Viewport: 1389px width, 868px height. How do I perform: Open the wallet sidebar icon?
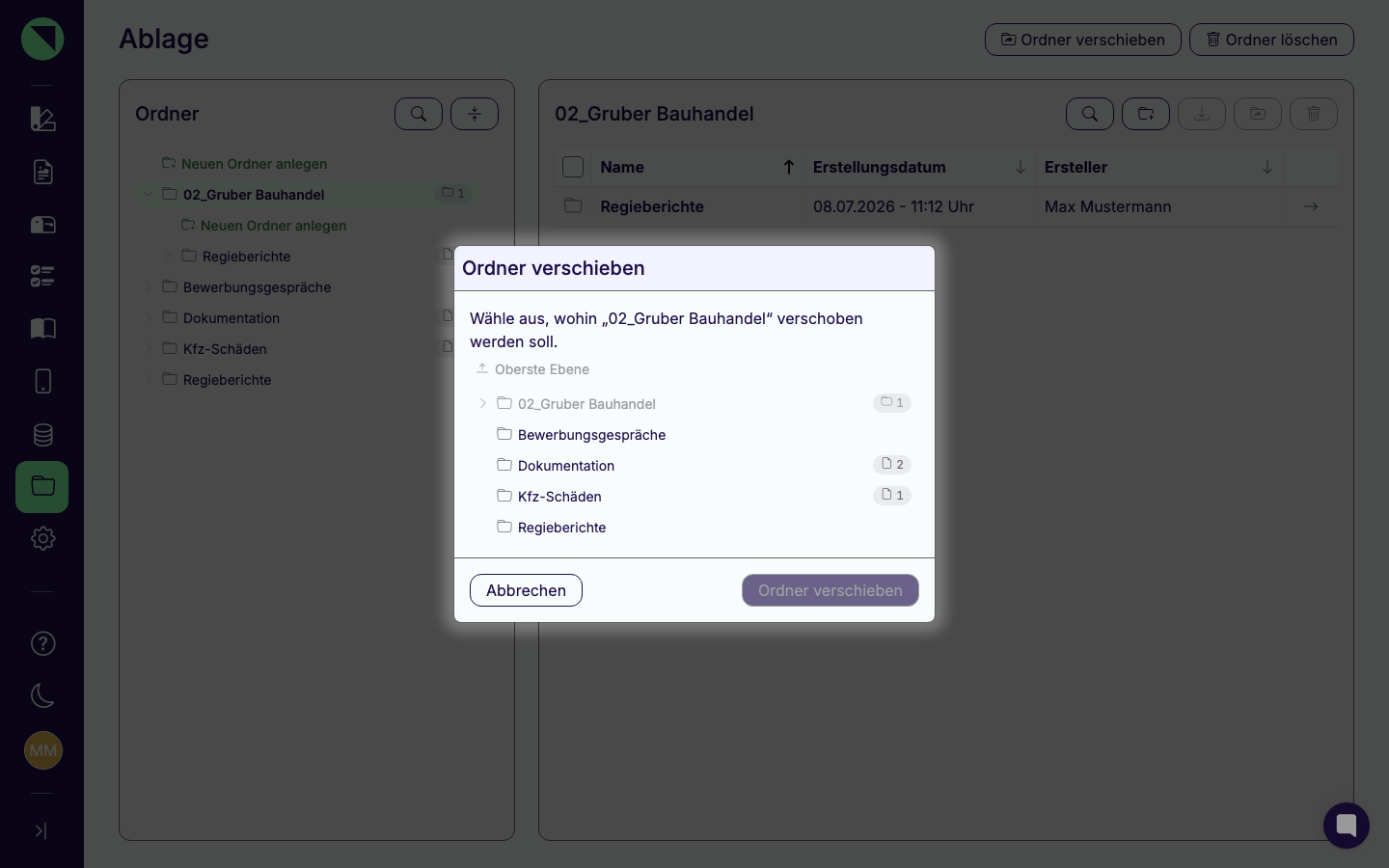click(42, 225)
